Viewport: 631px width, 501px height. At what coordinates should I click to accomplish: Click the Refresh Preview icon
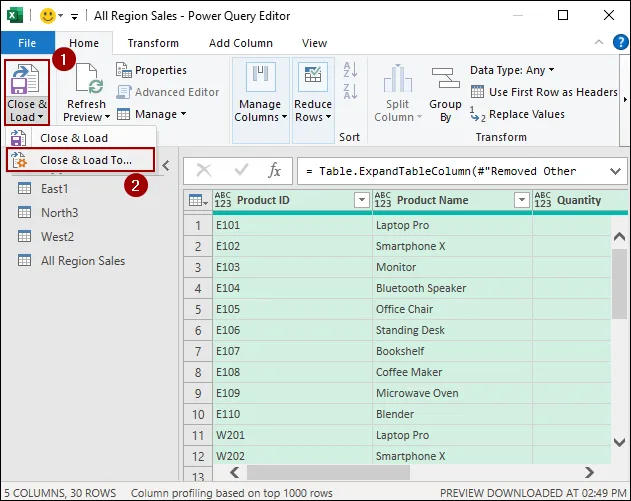point(88,78)
